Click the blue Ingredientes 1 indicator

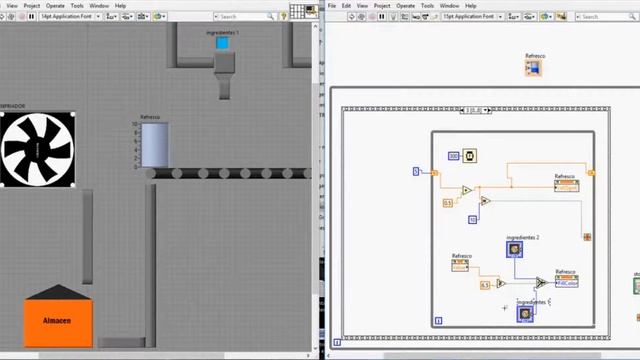point(222,43)
